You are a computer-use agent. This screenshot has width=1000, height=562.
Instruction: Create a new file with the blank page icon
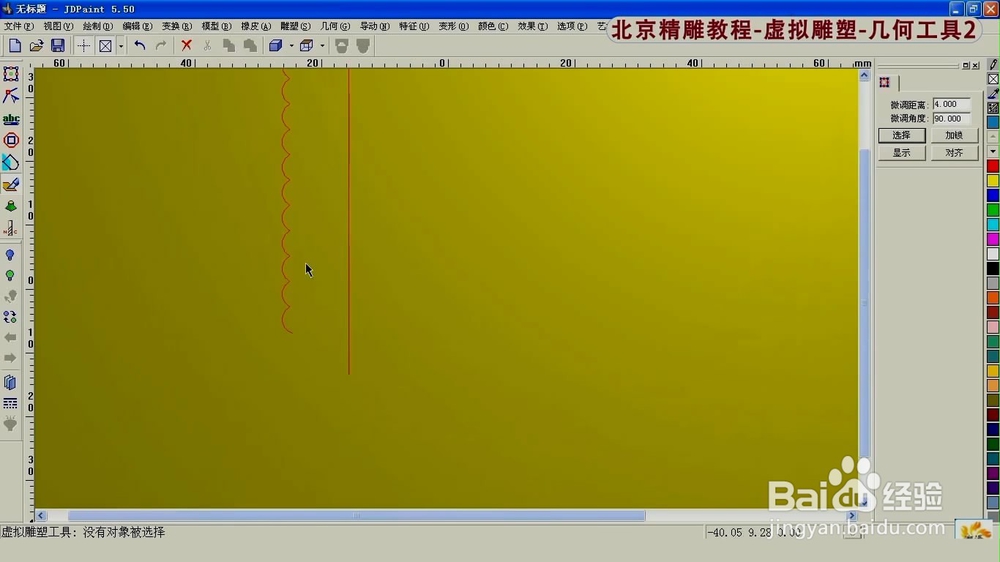coord(15,45)
